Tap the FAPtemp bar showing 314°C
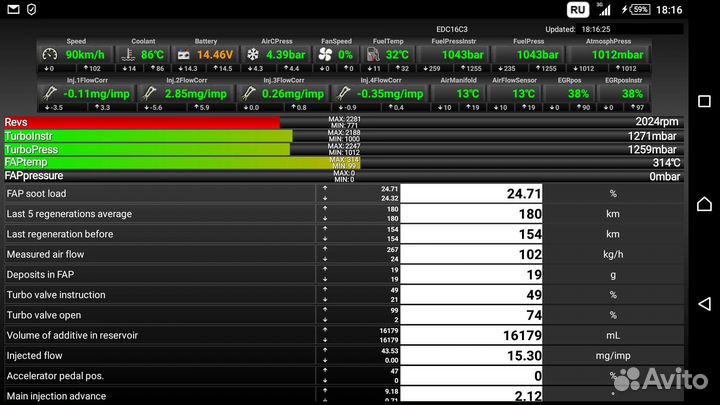Image resolution: width=720 pixels, height=405 pixels. pos(180,162)
